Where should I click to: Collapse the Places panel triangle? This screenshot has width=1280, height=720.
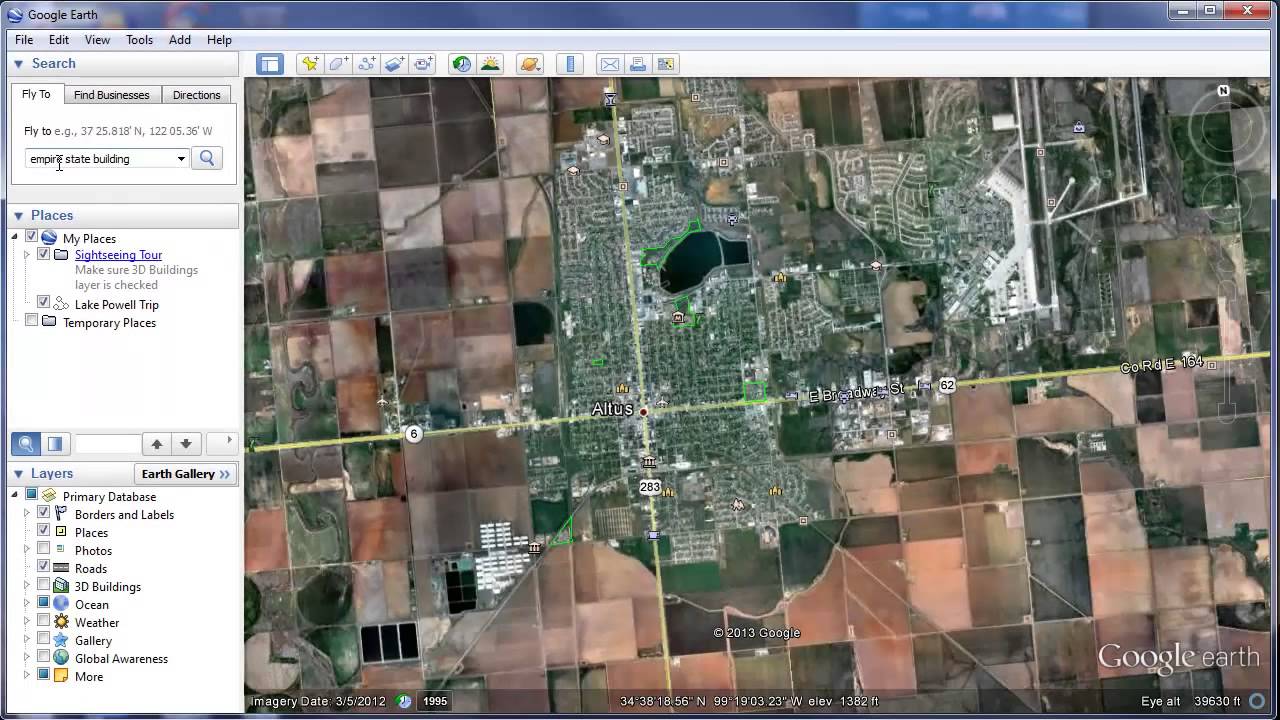tap(18, 215)
